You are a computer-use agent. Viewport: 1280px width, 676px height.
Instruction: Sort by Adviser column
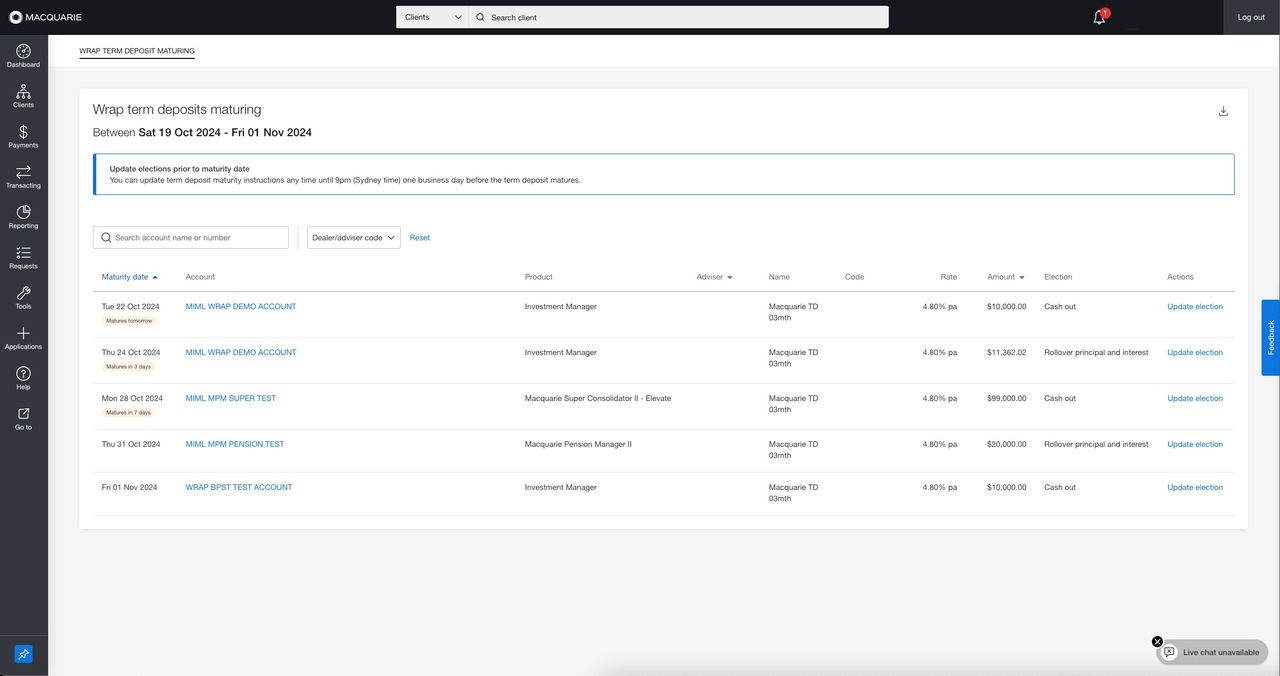coord(714,277)
